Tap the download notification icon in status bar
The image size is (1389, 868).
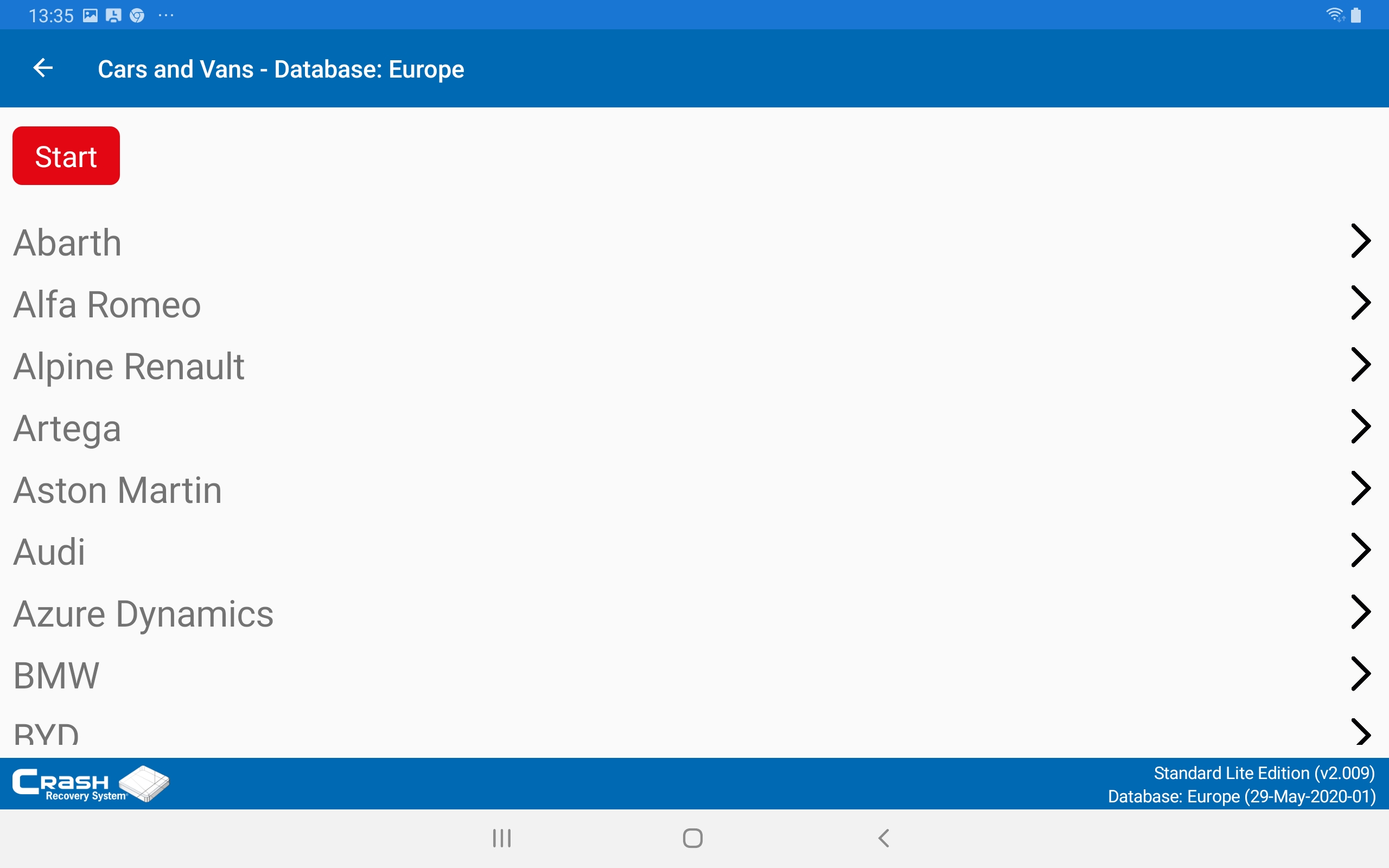pyautogui.click(x=113, y=16)
